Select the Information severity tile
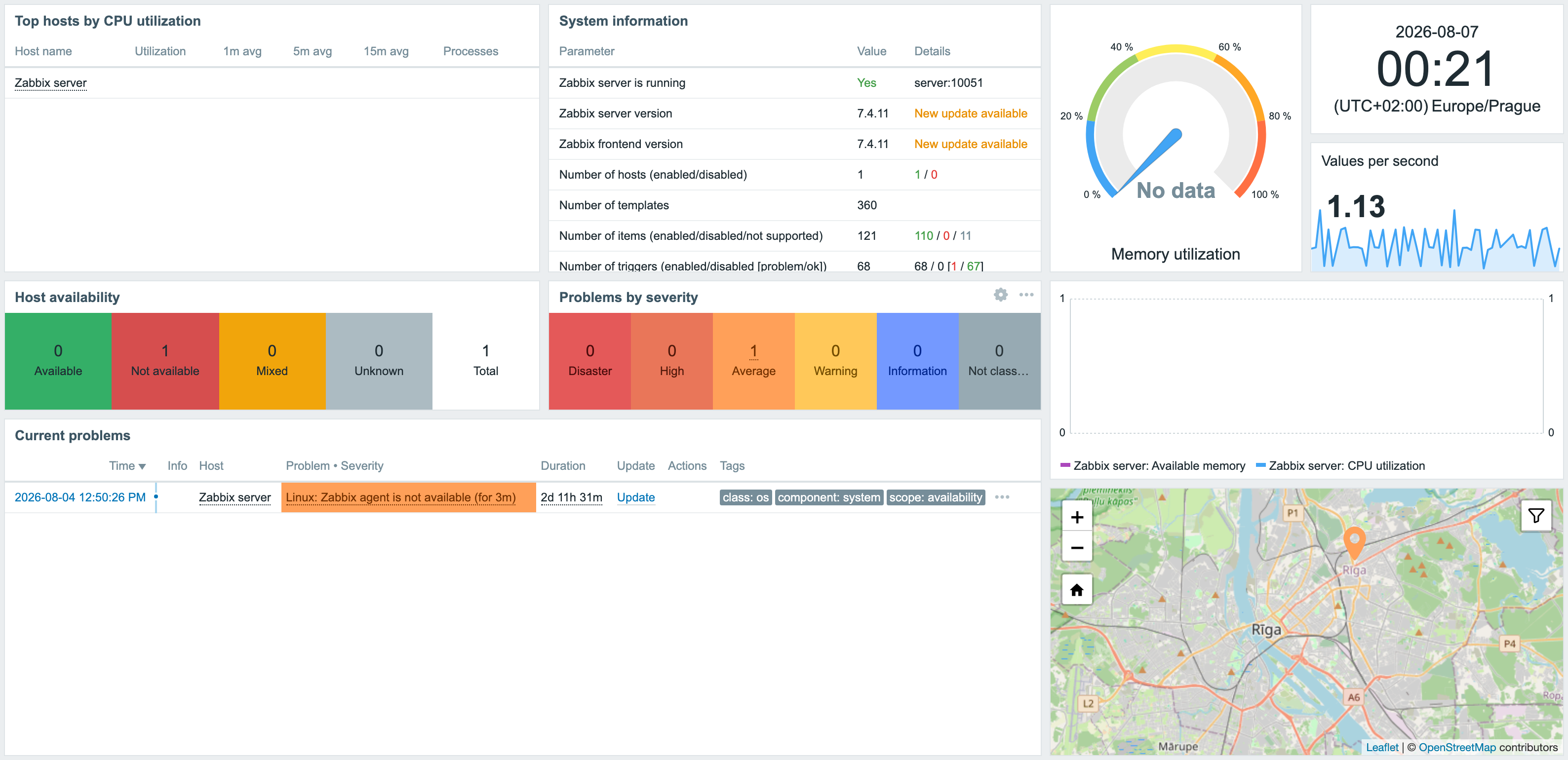Image resolution: width=1568 pixels, height=760 pixels. pyautogui.click(x=917, y=361)
